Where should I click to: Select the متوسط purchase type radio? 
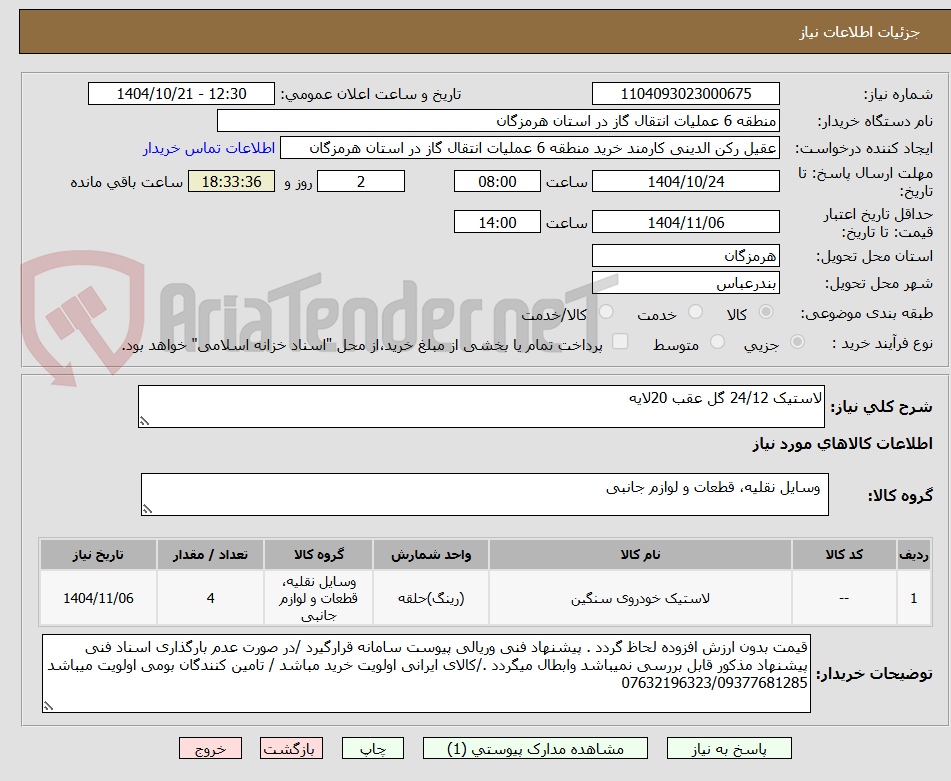717,342
